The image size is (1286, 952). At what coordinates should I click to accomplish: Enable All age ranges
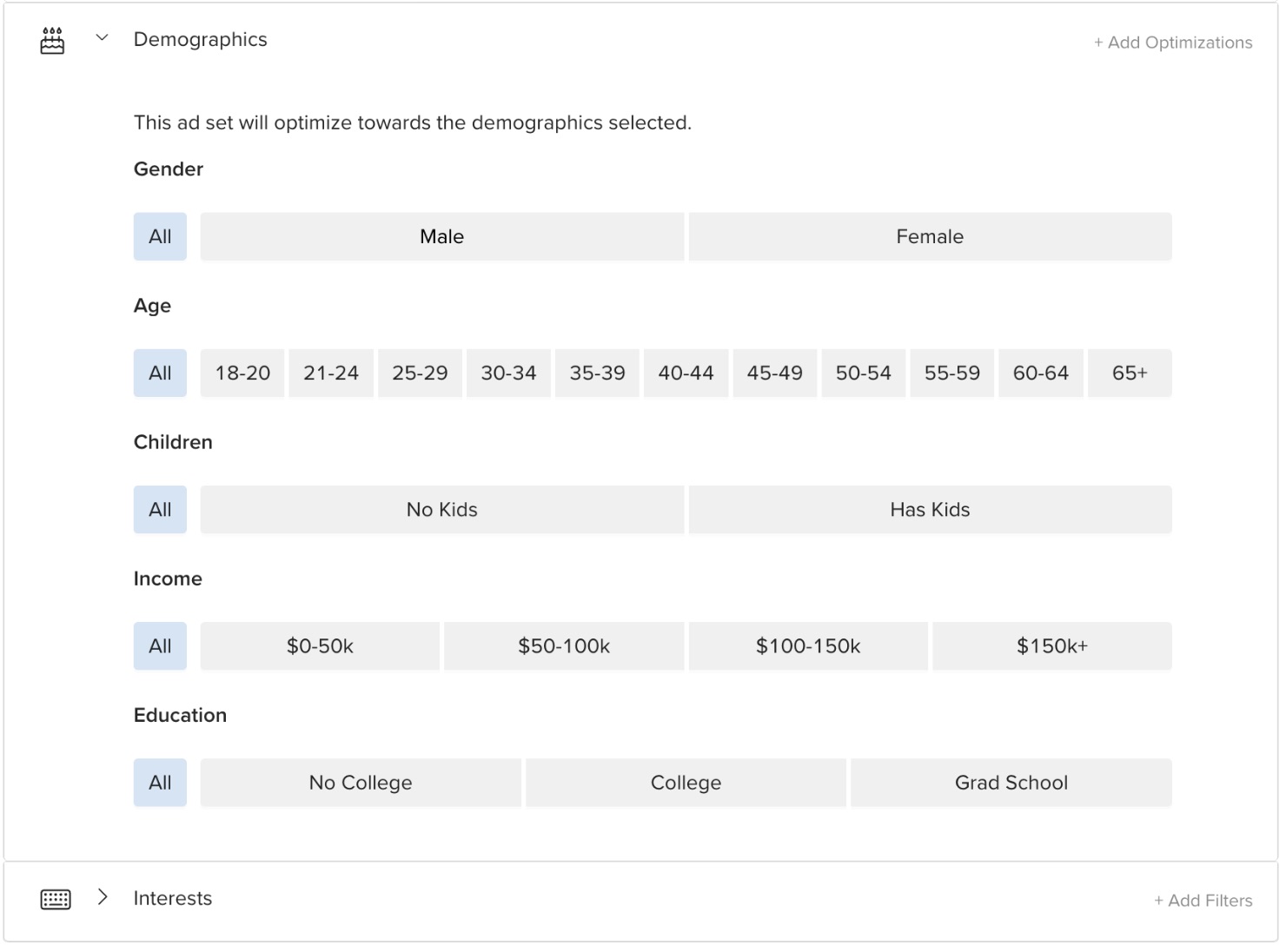point(159,373)
